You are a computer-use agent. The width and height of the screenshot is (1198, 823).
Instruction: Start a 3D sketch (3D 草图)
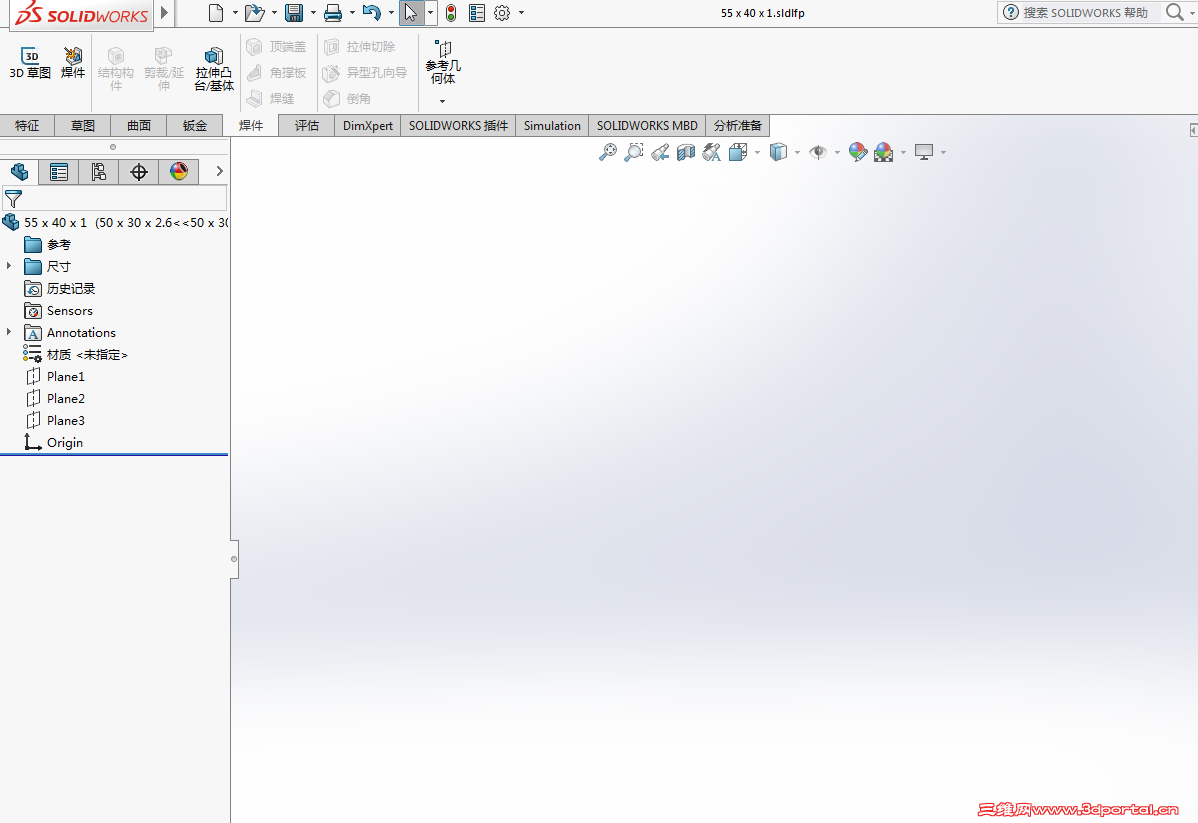click(30, 63)
